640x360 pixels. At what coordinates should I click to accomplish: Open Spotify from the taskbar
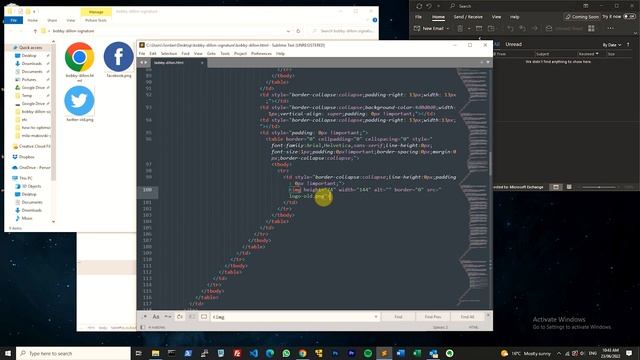pos(368,353)
